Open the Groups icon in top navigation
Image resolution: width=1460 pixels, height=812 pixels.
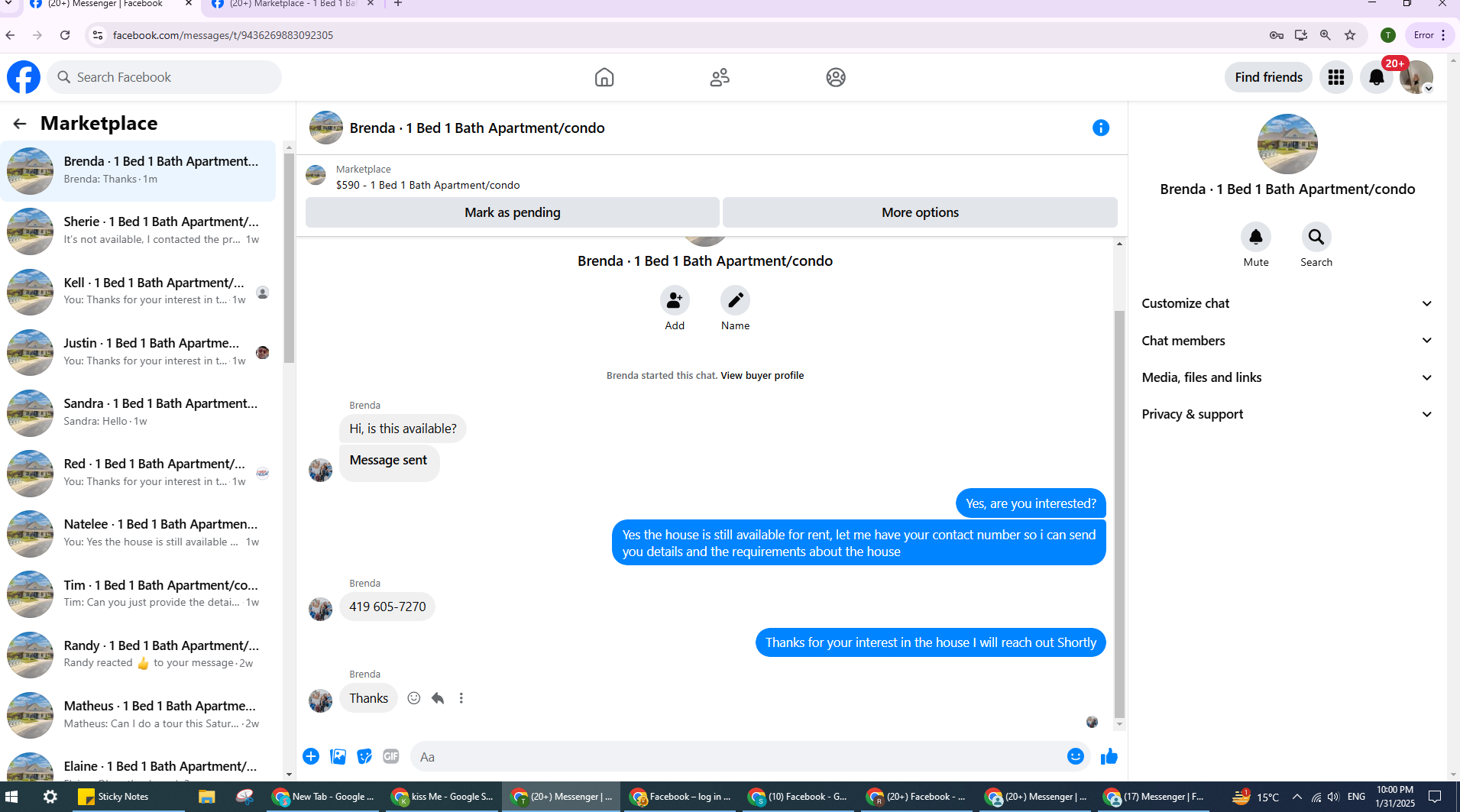pos(836,77)
